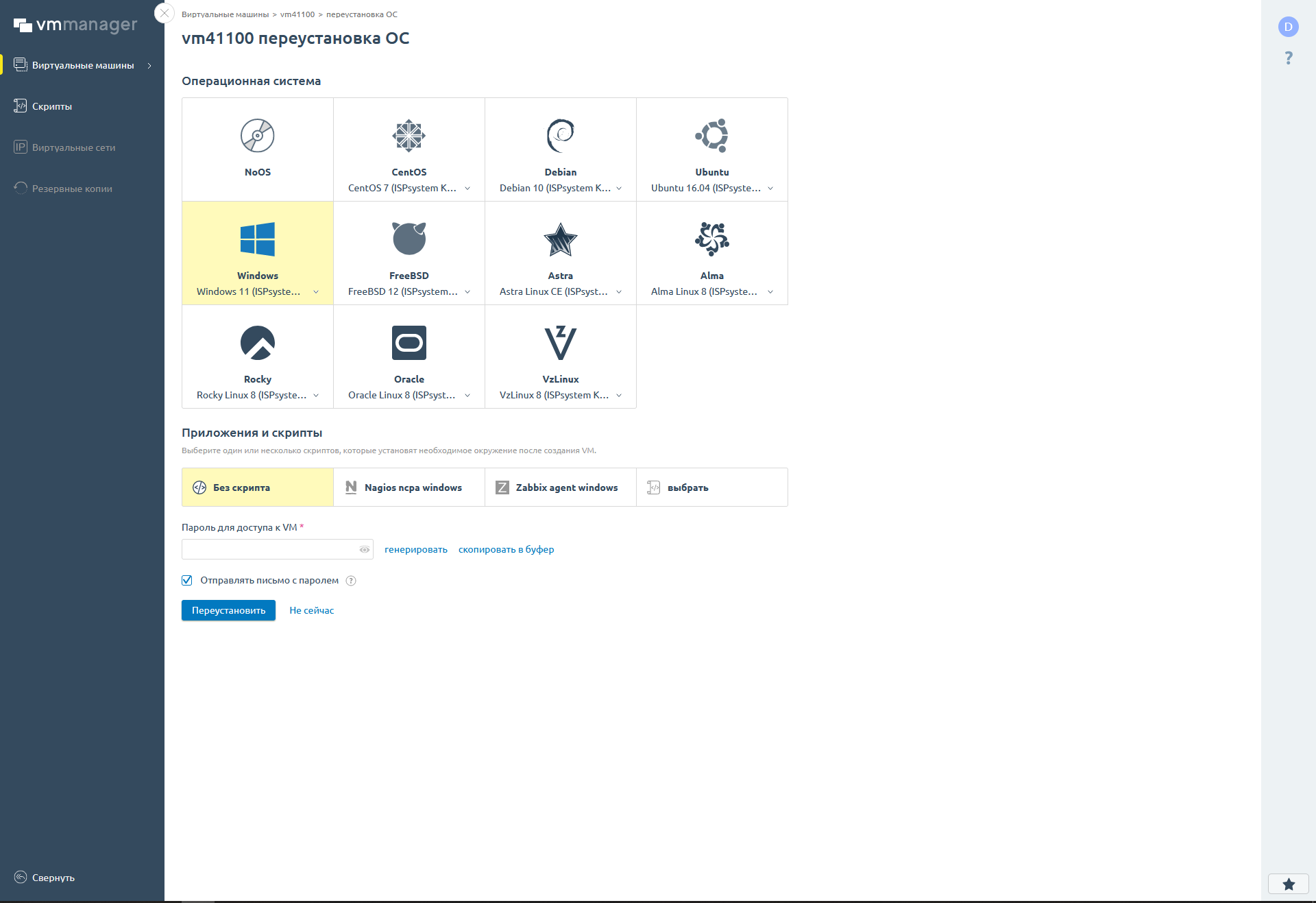Image resolution: width=1316 pixels, height=903 pixels.
Task: Click the Zabbix Z script icon
Action: tap(502, 487)
